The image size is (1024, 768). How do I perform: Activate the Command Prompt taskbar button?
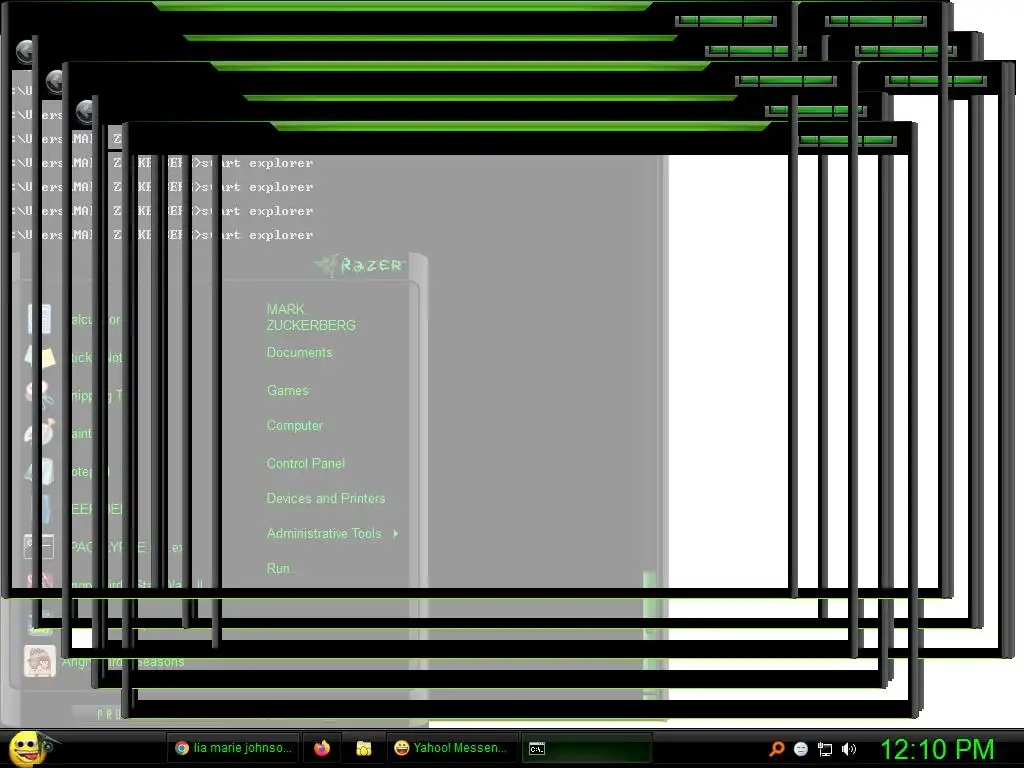click(588, 748)
